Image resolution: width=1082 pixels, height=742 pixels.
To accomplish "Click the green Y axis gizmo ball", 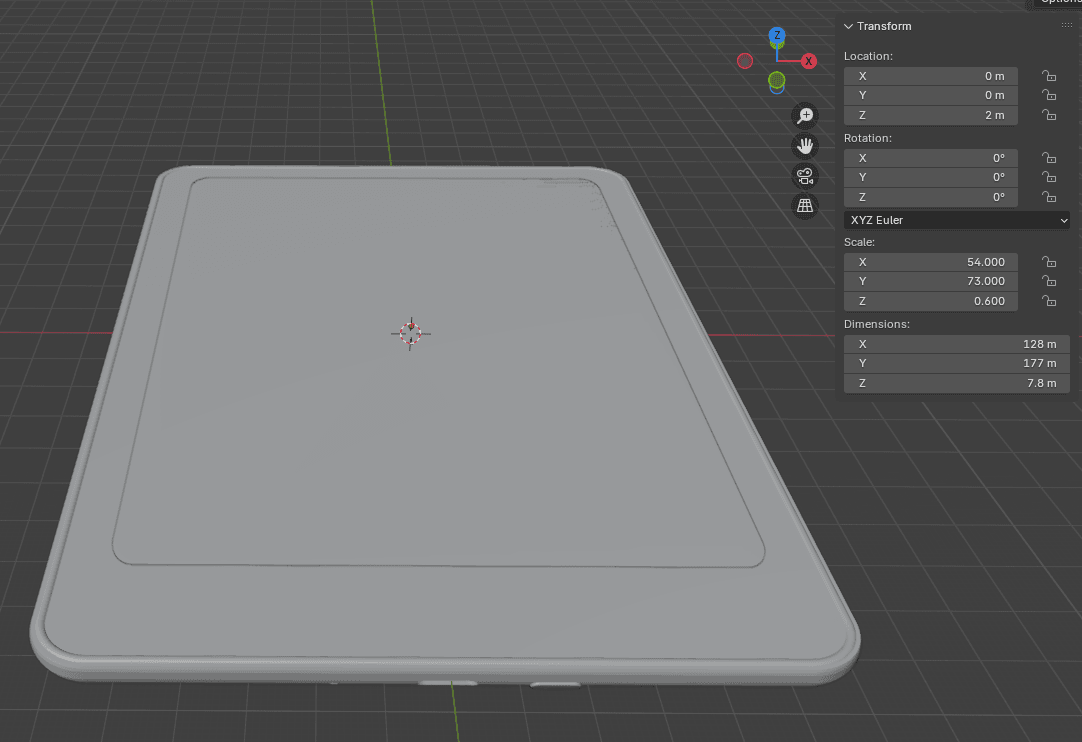I will point(776,80).
